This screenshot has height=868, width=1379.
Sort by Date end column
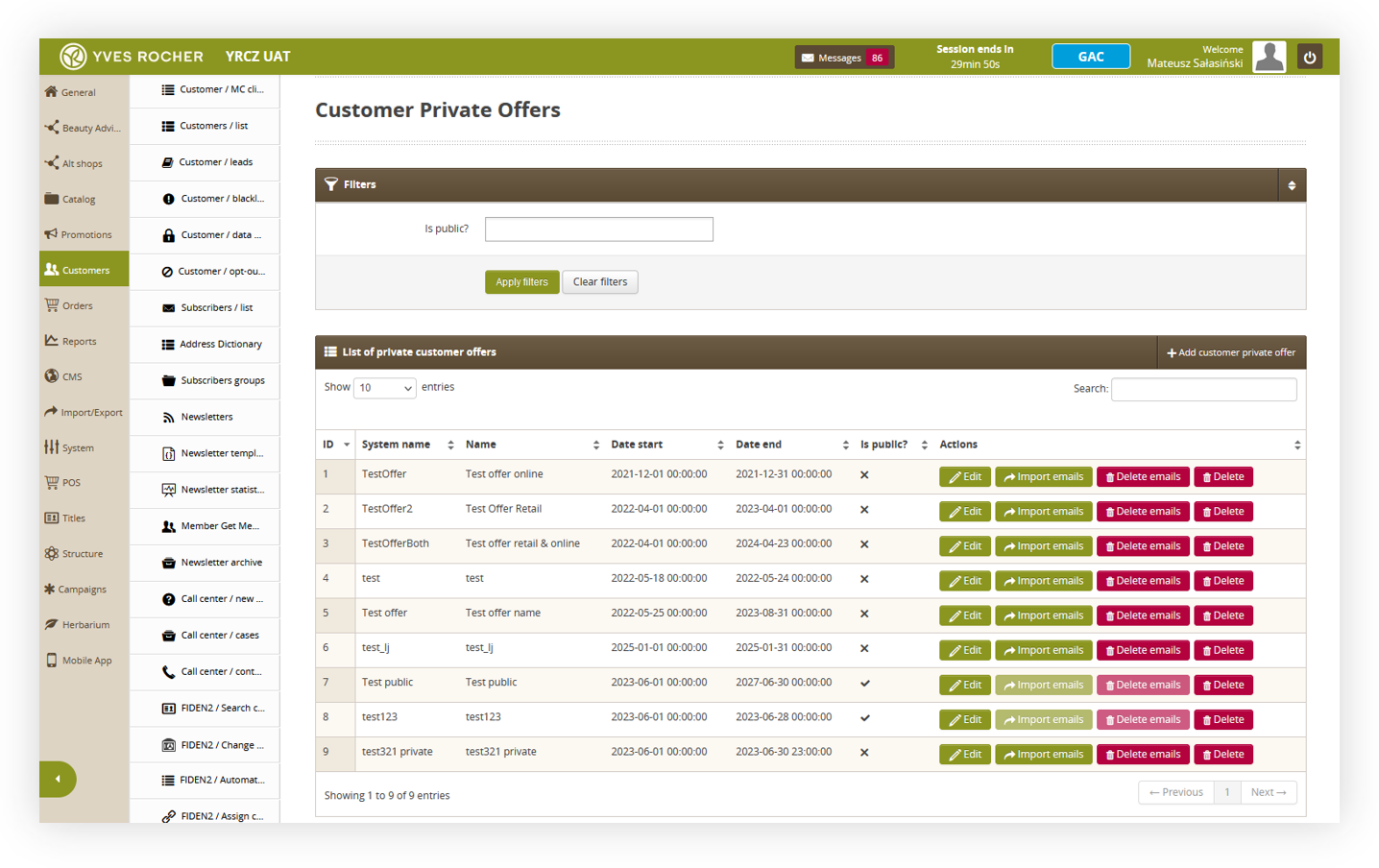click(x=792, y=445)
